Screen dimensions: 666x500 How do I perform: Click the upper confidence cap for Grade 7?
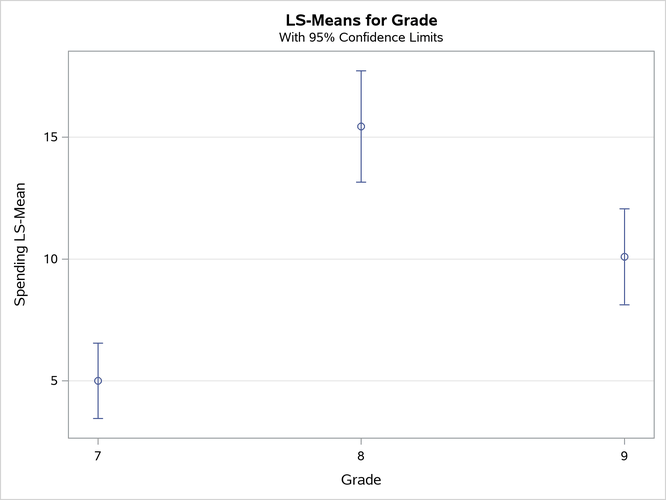point(98,343)
